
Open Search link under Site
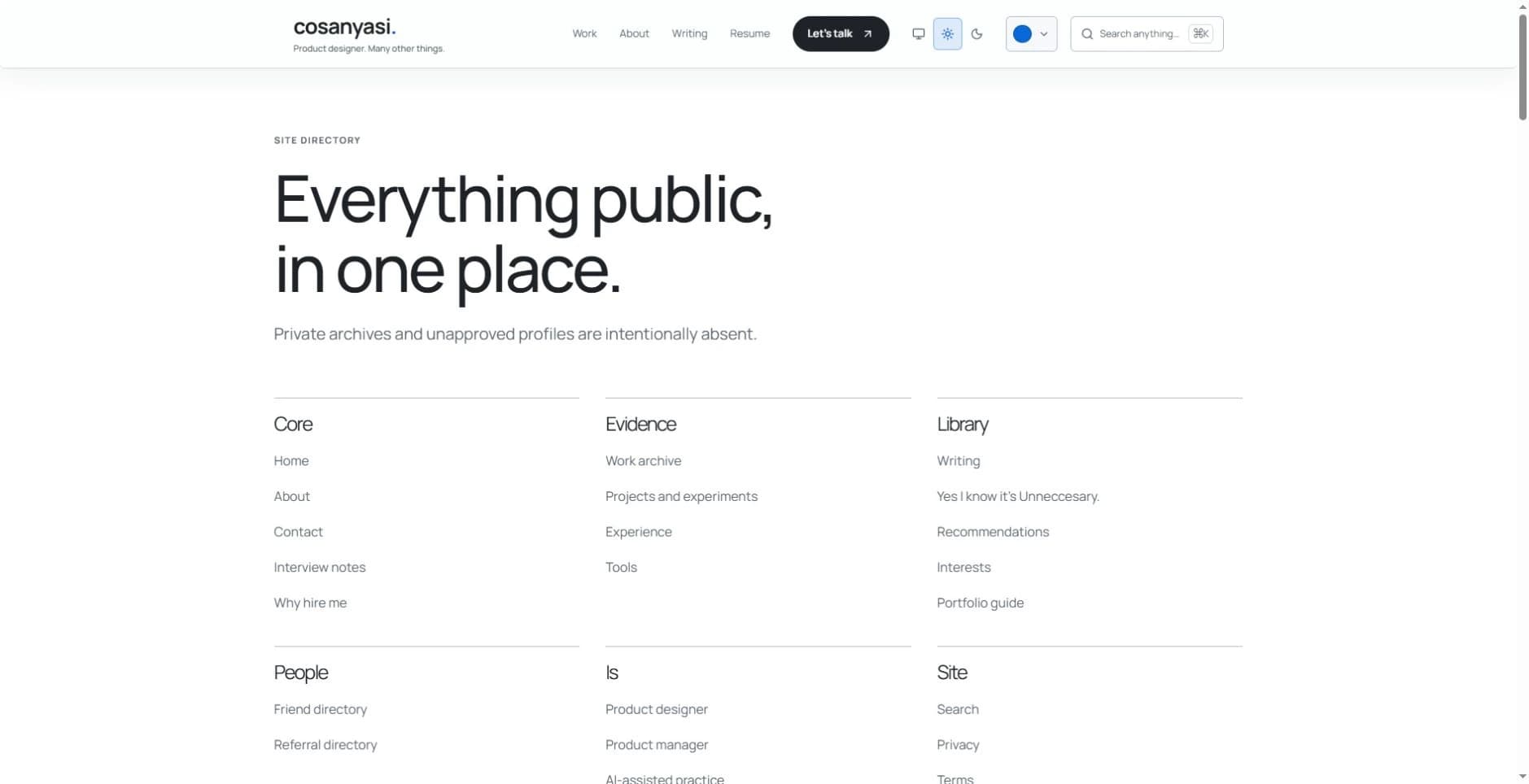pos(958,709)
